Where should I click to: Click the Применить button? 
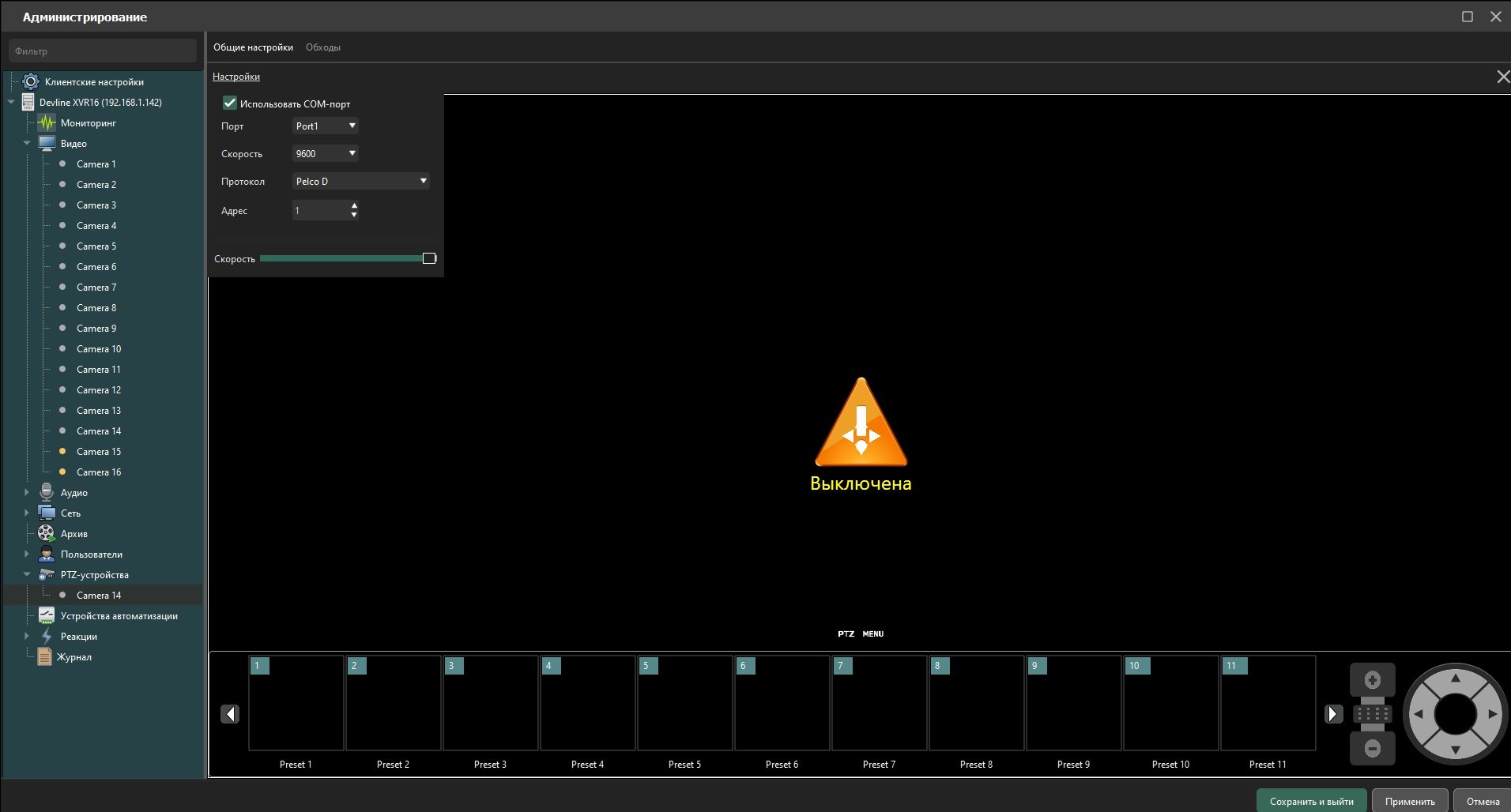[x=1409, y=801]
